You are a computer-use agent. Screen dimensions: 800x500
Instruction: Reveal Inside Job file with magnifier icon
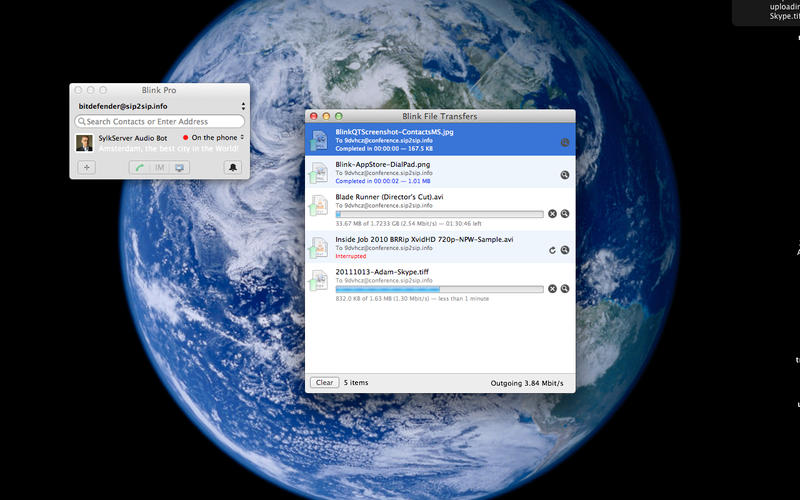pyautogui.click(x=565, y=250)
